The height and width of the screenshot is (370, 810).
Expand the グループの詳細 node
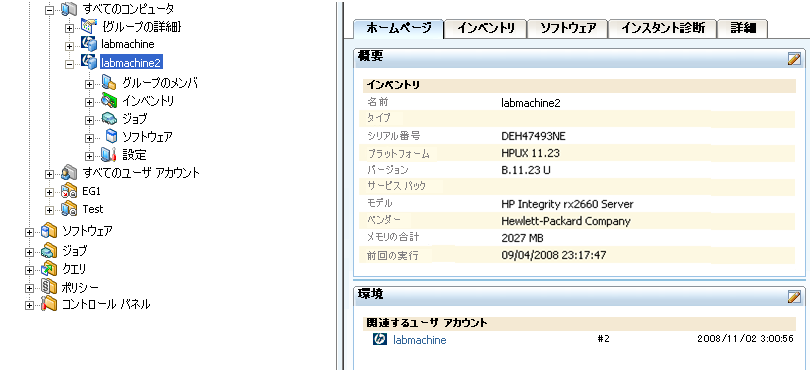click(70, 27)
